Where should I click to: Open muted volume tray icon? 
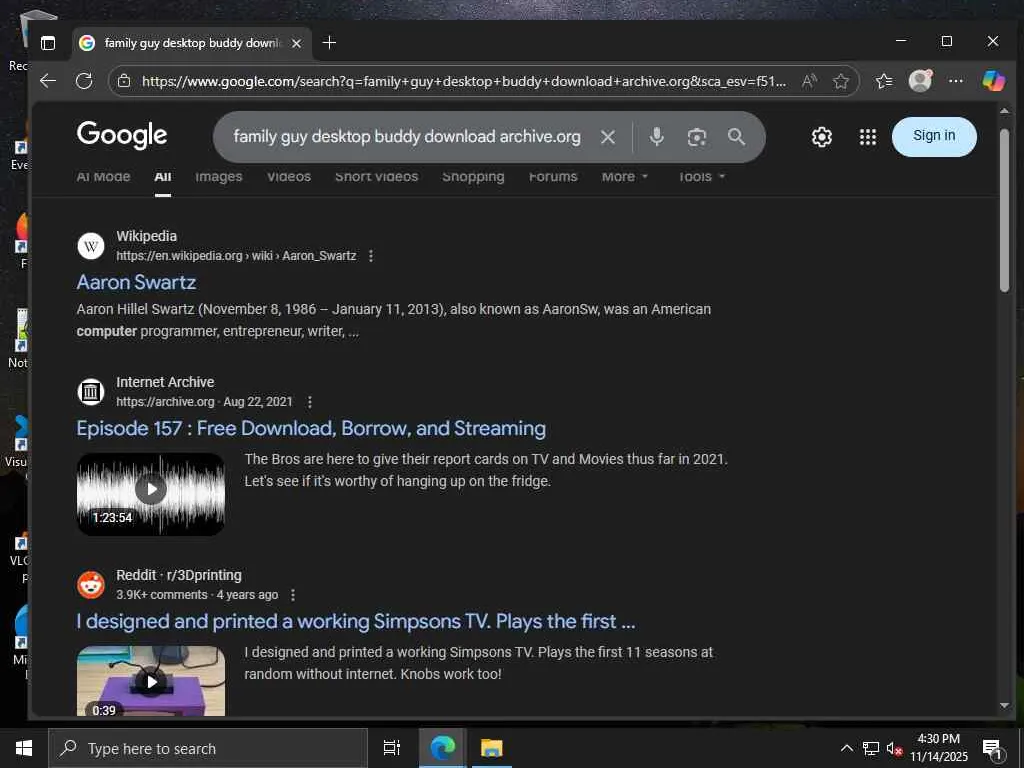(x=894, y=748)
